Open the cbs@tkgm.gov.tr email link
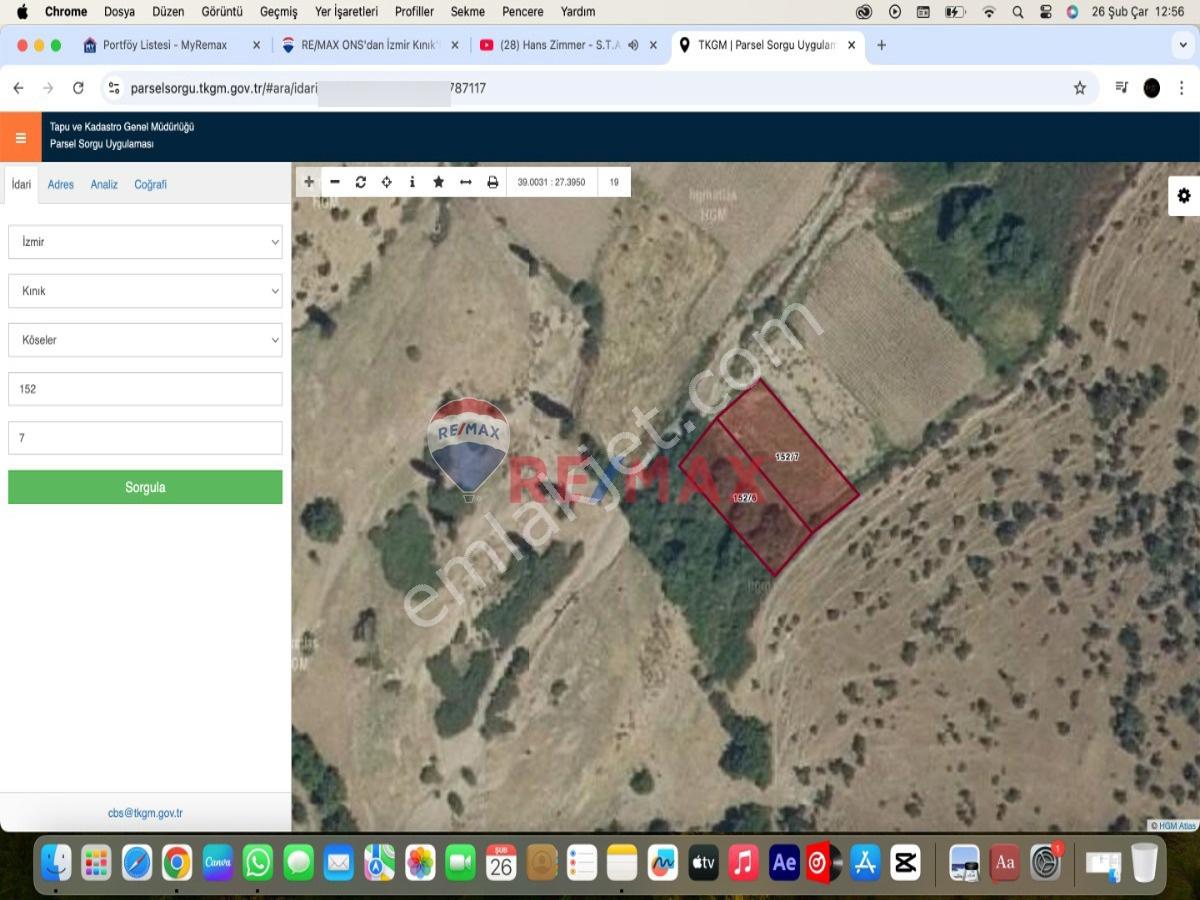This screenshot has width=1200, height=900. [145, 814]
